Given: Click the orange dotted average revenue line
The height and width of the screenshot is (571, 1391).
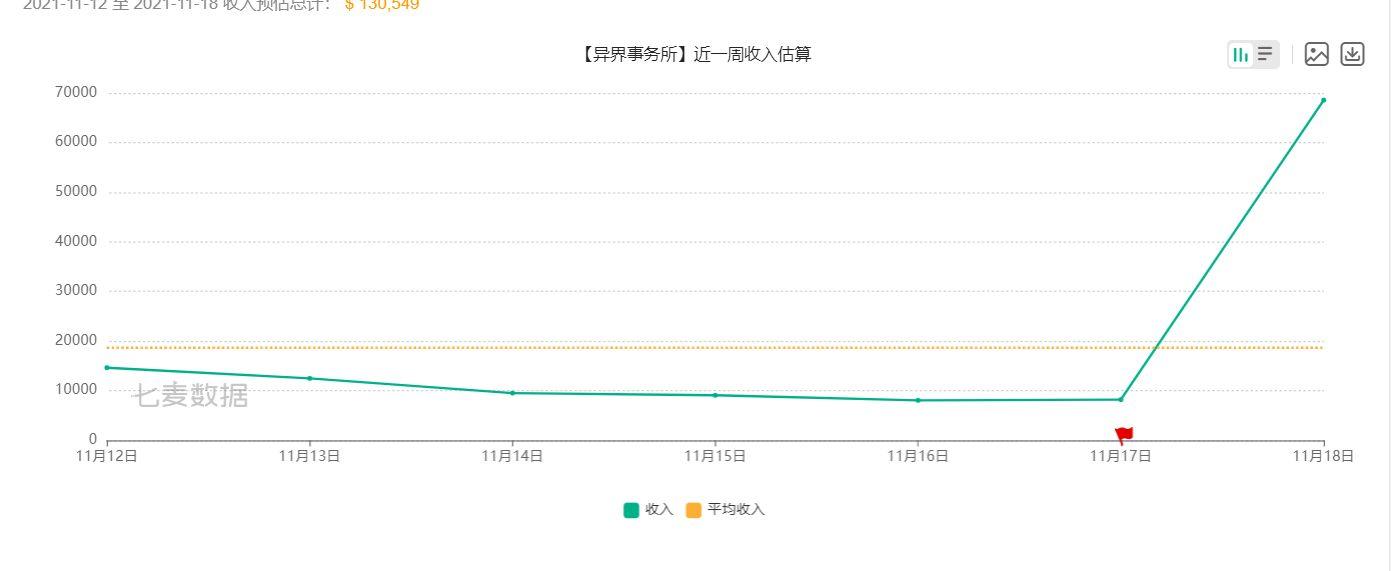Looking at the screenshot, I should point(600,347).
